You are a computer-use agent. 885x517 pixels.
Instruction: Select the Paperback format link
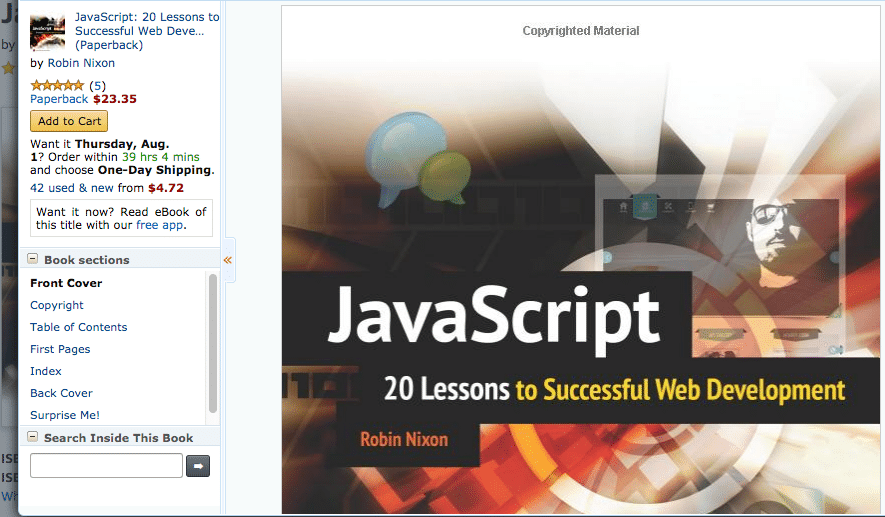click(59, 99)
